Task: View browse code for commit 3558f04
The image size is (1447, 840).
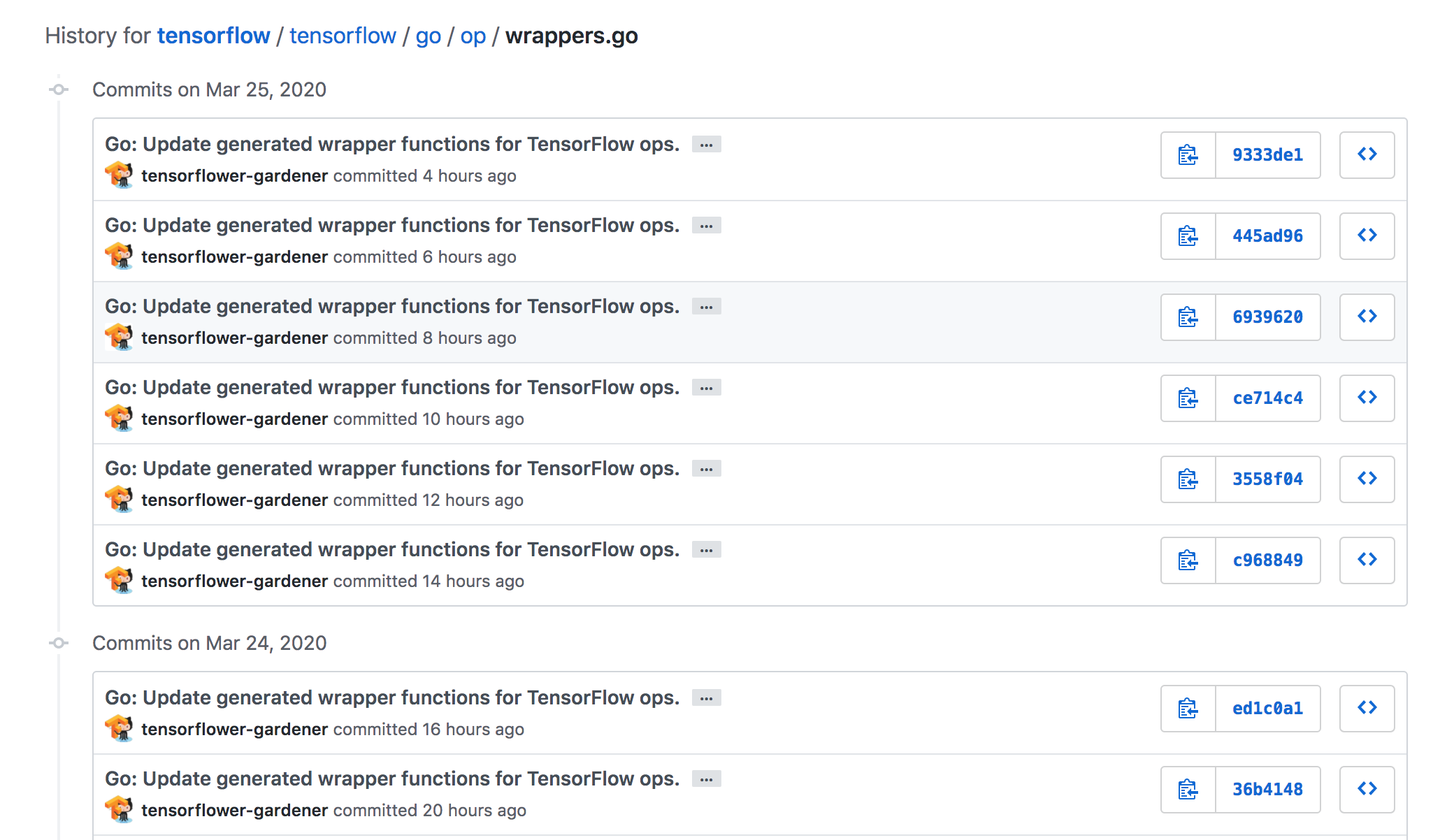Action: 1365,478
